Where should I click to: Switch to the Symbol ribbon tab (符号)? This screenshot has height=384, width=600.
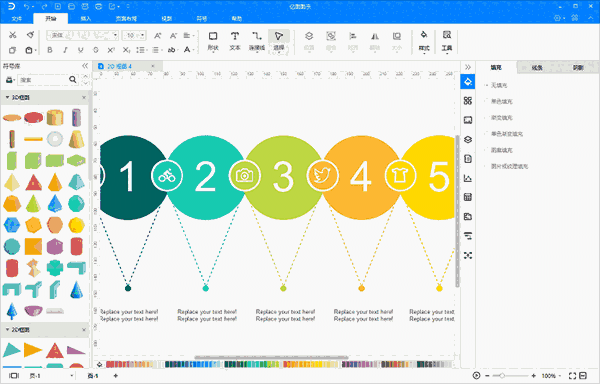202,18
